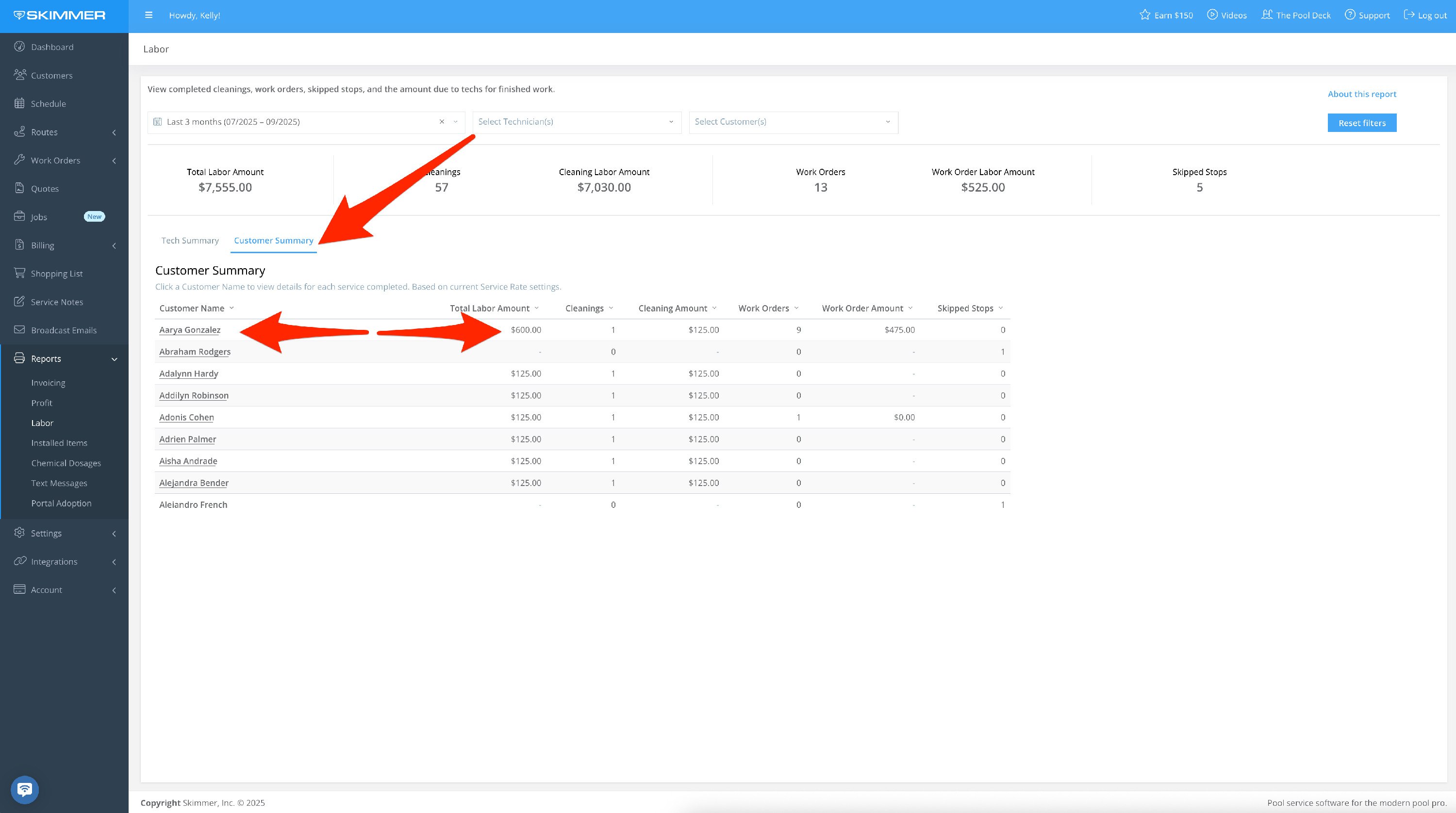Viewport: 1456px width, 813px height.
Task: Open the Select Customer(s) dropdown
Action: (x=793, y=122)
